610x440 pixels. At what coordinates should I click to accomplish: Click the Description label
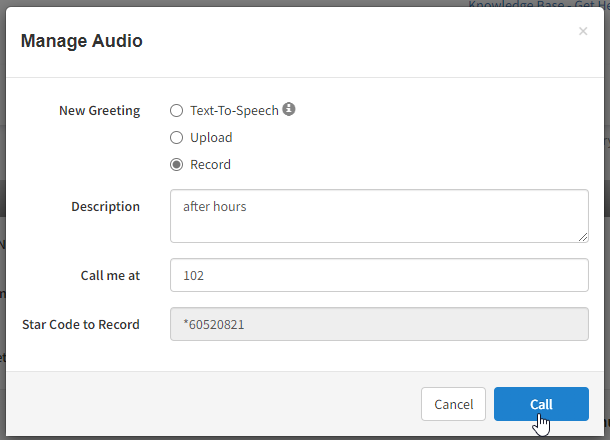pos(105,207)
